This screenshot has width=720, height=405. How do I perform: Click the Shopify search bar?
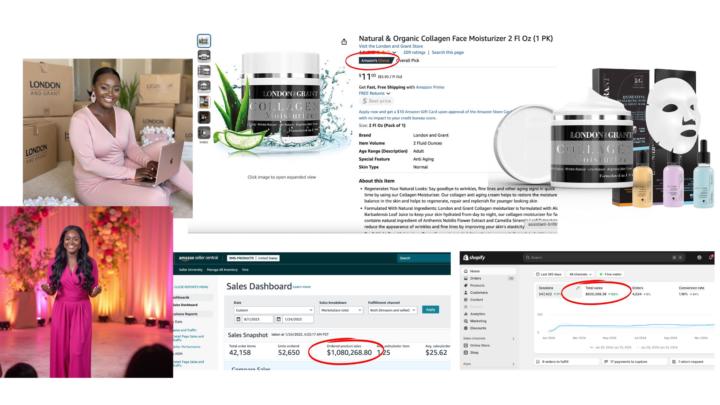point(602,258)
